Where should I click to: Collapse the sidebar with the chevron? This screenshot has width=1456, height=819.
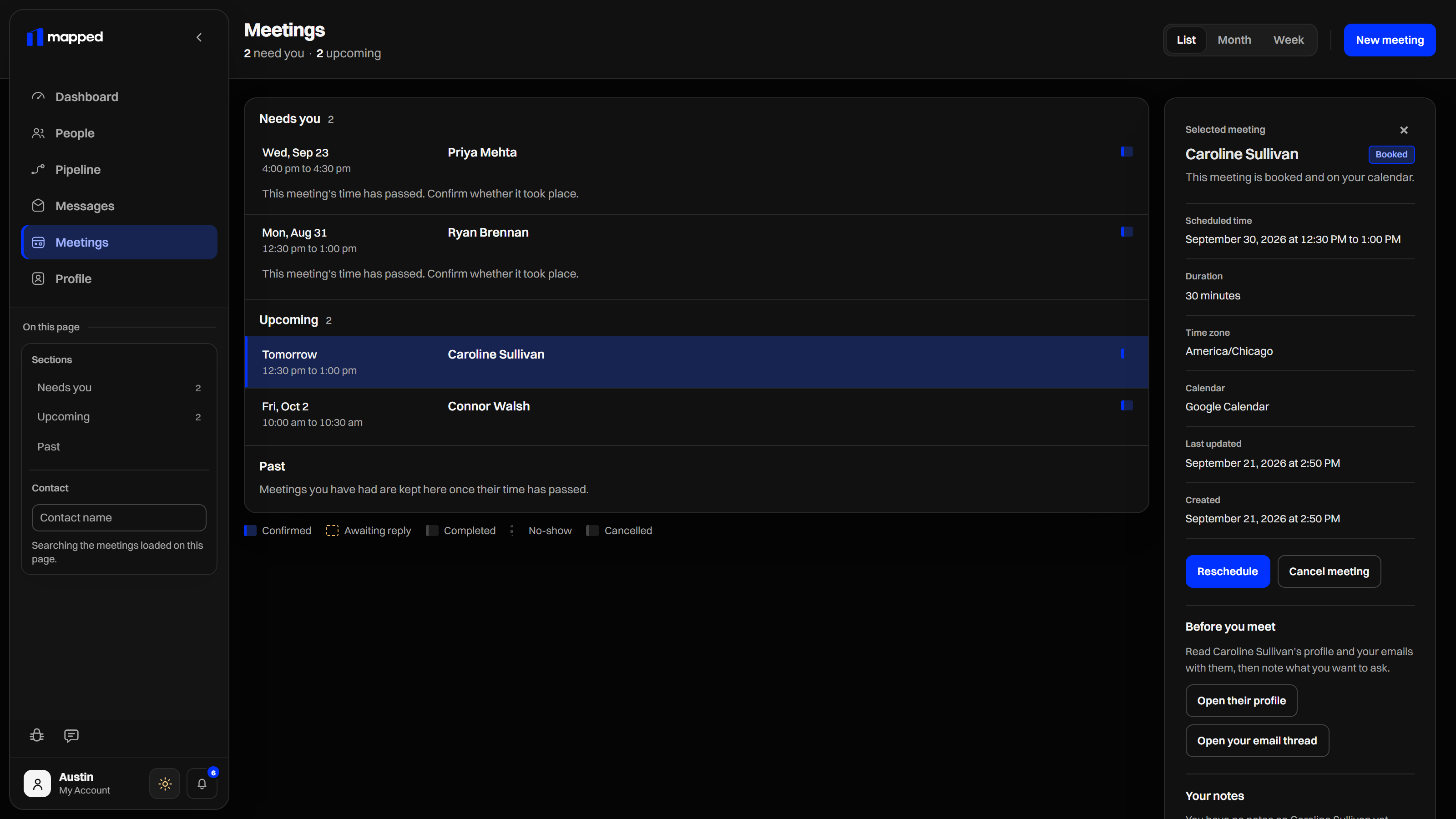pyautogui.click(x=199, y=37)
